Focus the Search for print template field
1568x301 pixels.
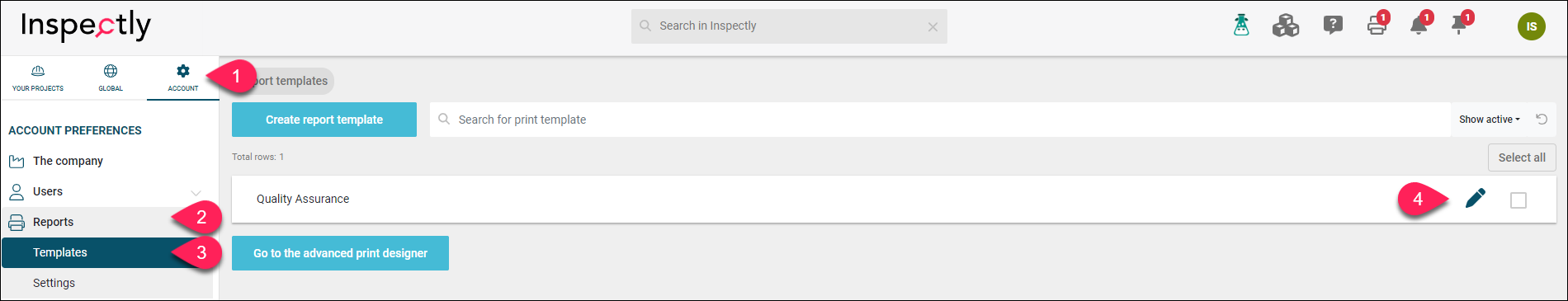940,120
